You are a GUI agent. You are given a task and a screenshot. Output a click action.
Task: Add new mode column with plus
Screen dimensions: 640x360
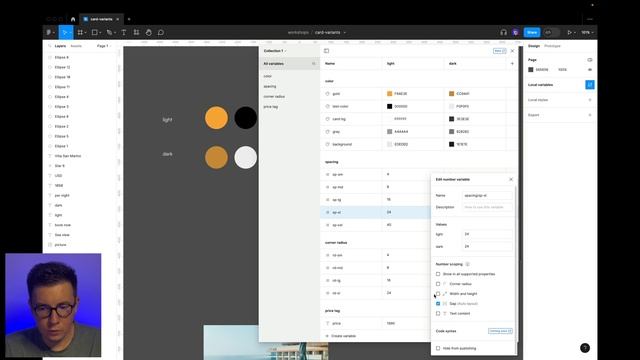[512, 63]
